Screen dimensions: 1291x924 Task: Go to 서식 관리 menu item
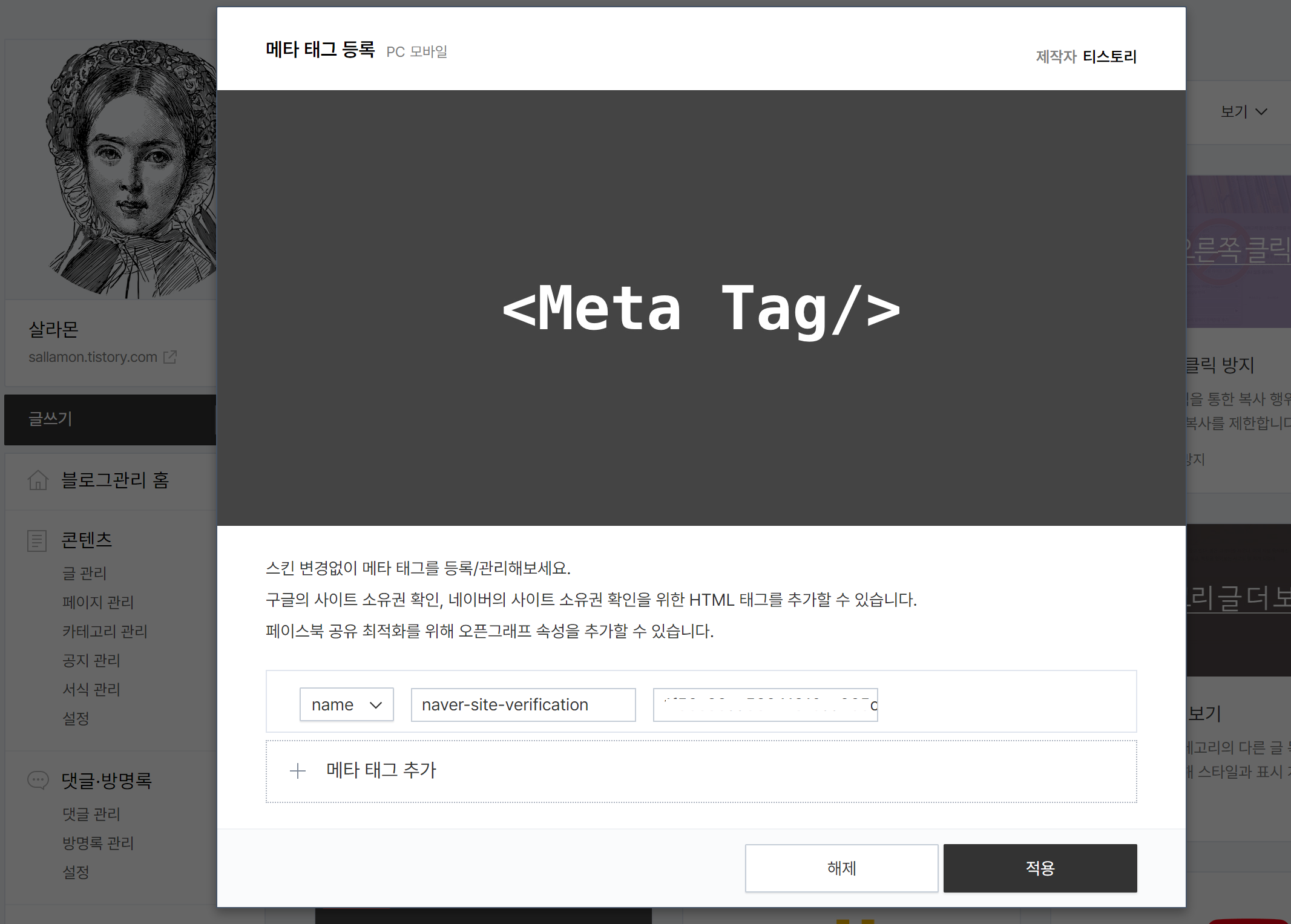point(91,689)
